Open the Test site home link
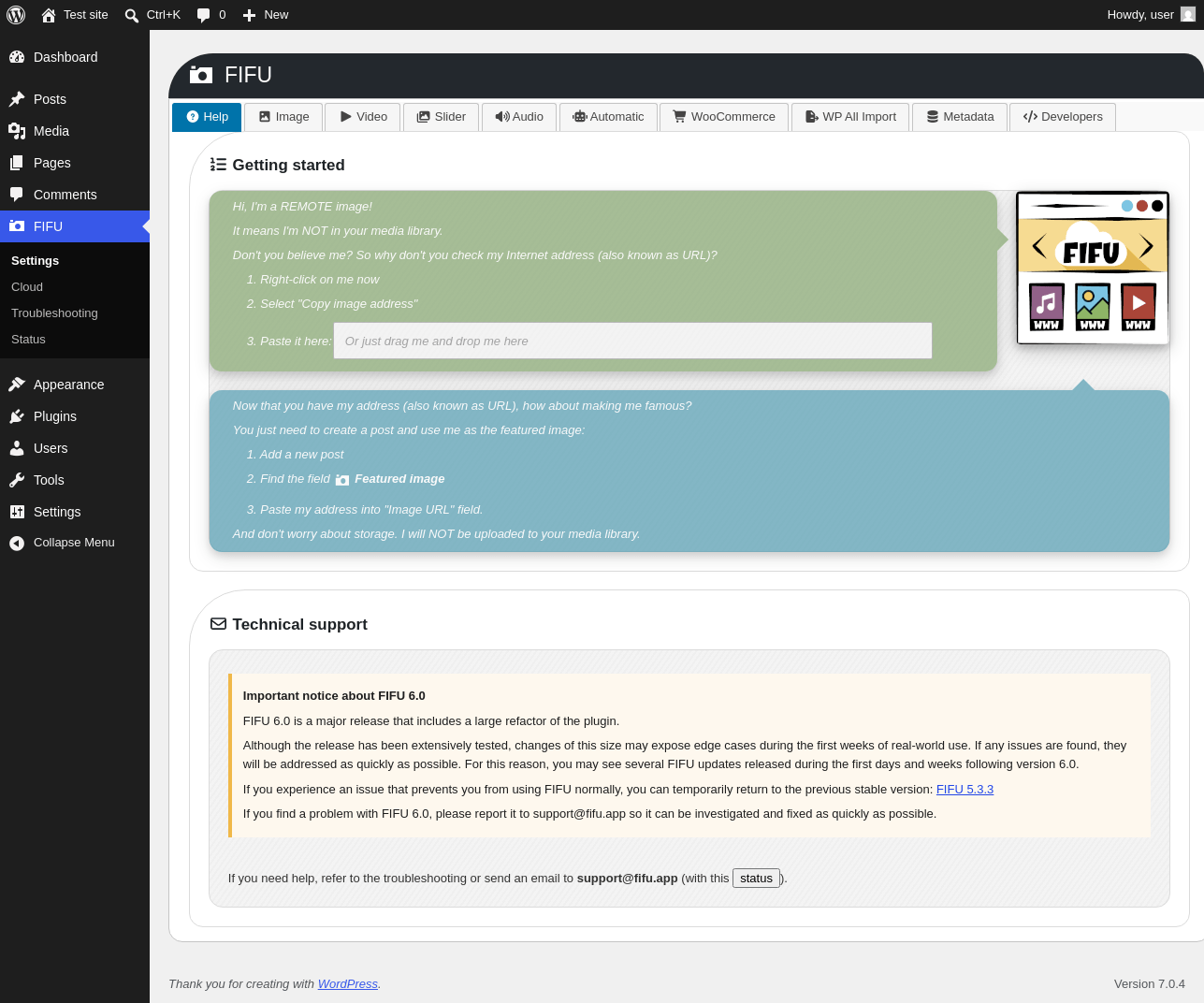This screenshot has height=1003, width=1204. tap(75, 15)
